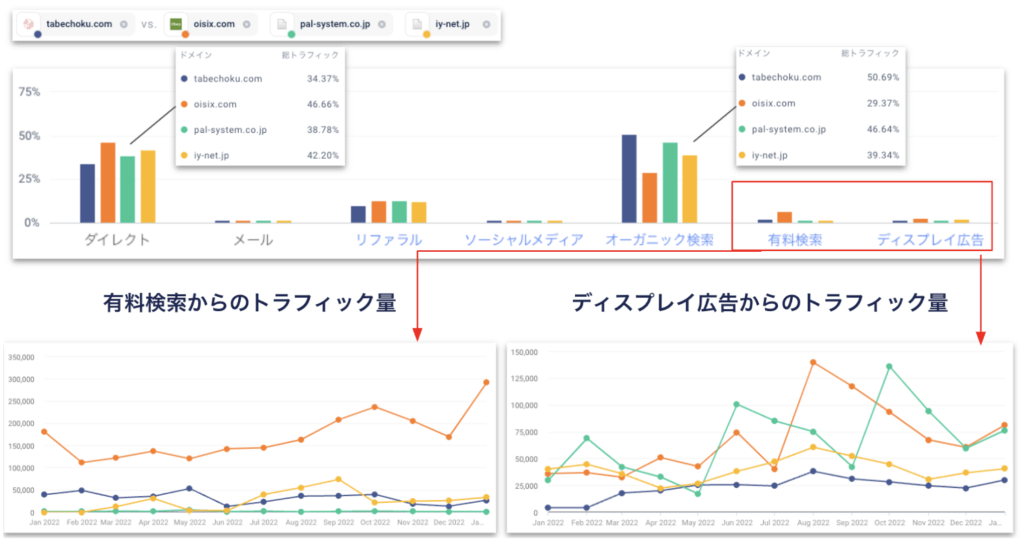Viewport: 1024px width, 545px height.
Task: Open the オーガニック検索 channel link
Action: pyautogui.click(x=660, y=240)
